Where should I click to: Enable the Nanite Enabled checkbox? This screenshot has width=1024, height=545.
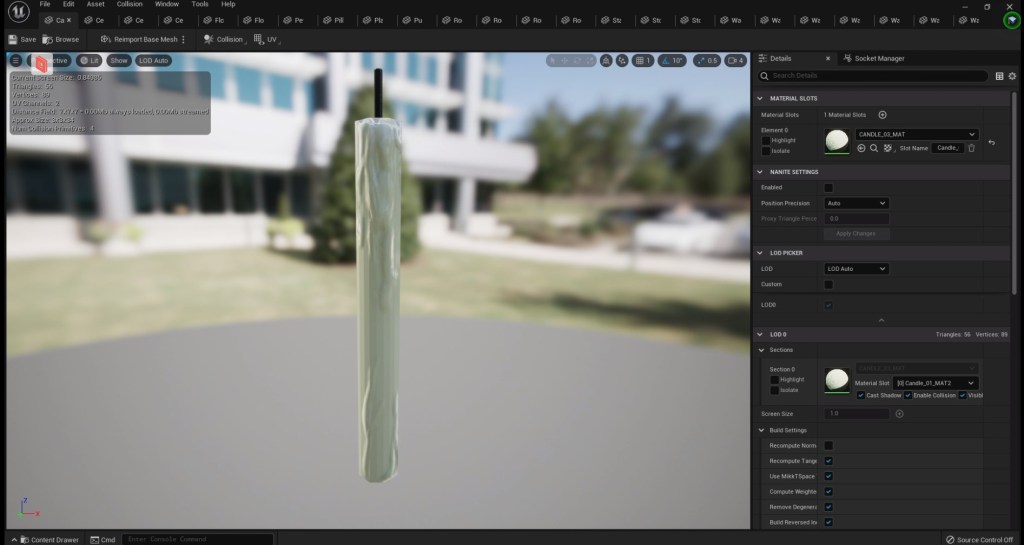(828, 187)
